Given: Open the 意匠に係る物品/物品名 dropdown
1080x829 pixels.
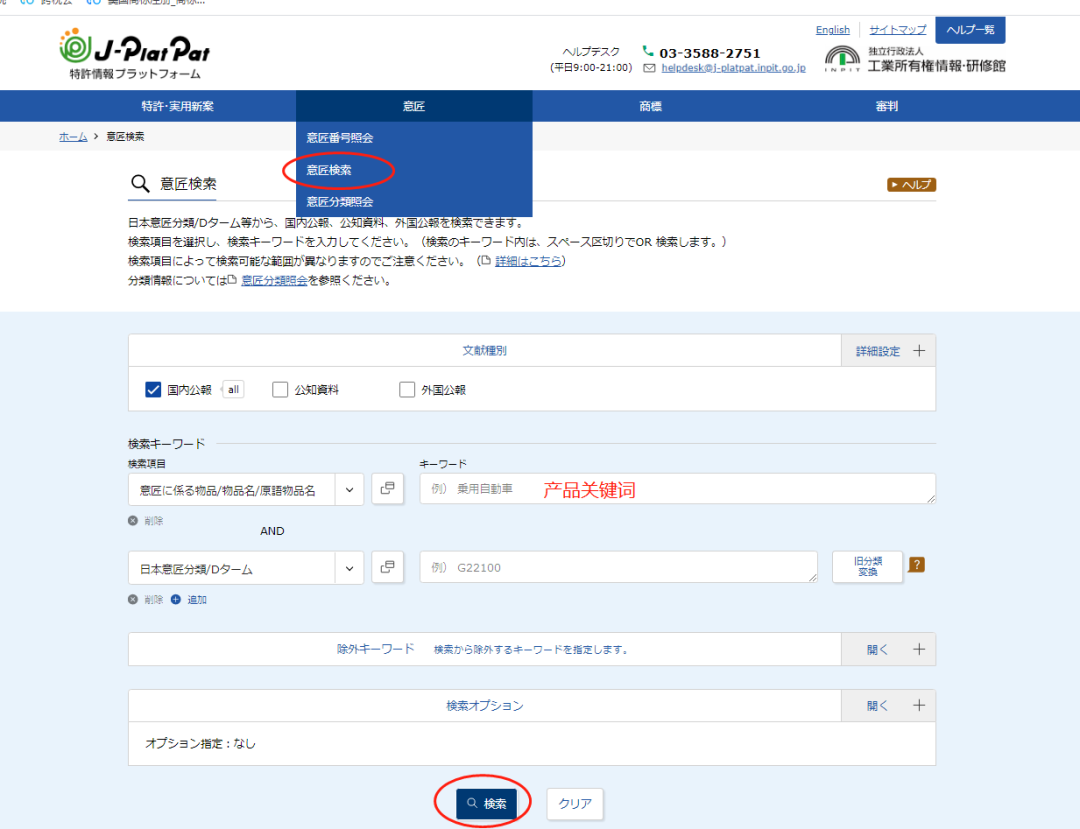Looking at the screenshot, I should pos(245,490).
